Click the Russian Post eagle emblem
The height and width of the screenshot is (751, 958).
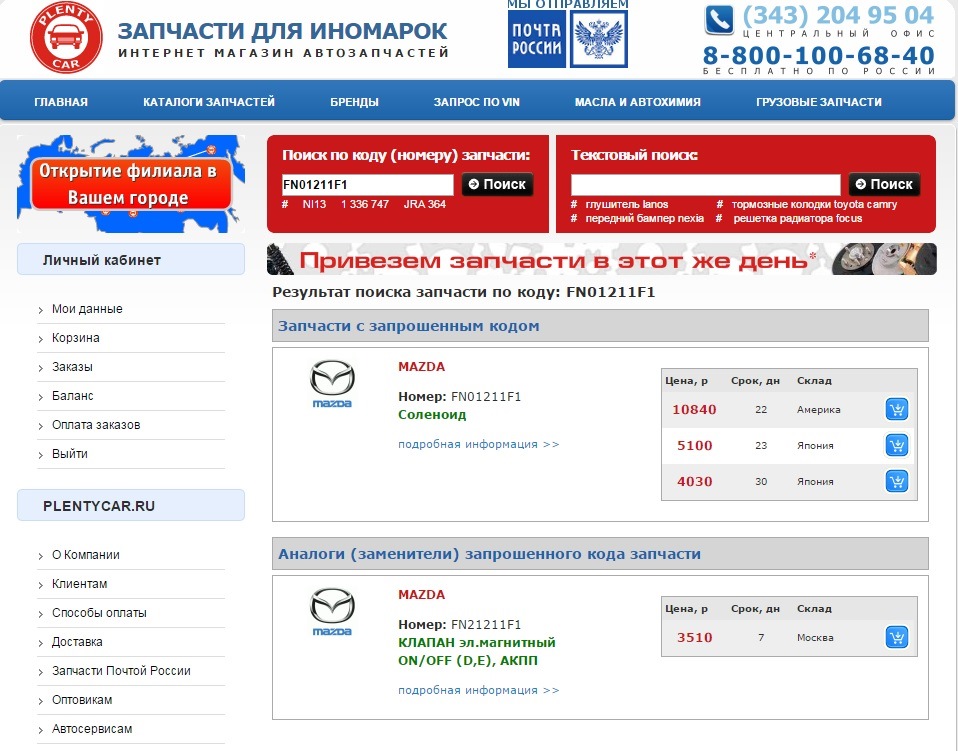[x=599, y=40]
